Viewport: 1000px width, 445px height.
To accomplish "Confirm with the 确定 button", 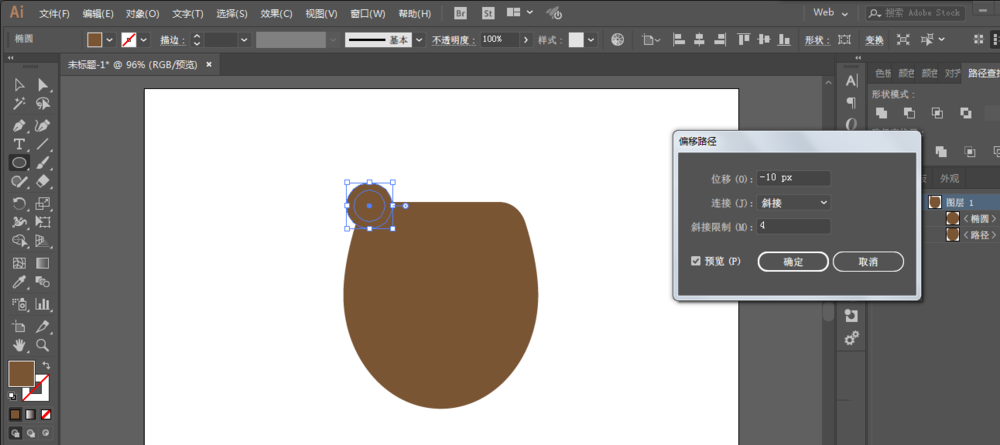I will (793, 262).
